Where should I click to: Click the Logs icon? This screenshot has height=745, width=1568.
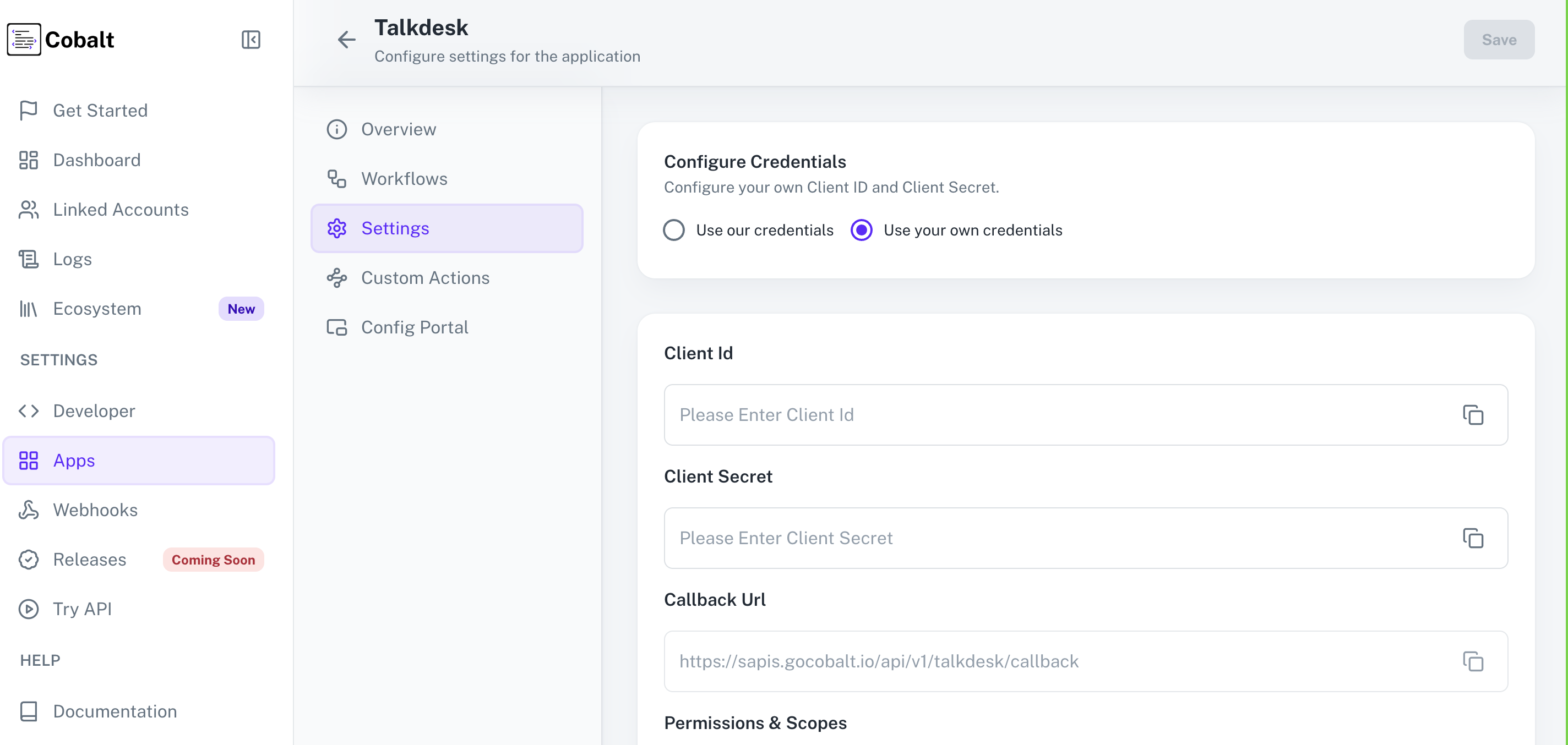point(28,259)
